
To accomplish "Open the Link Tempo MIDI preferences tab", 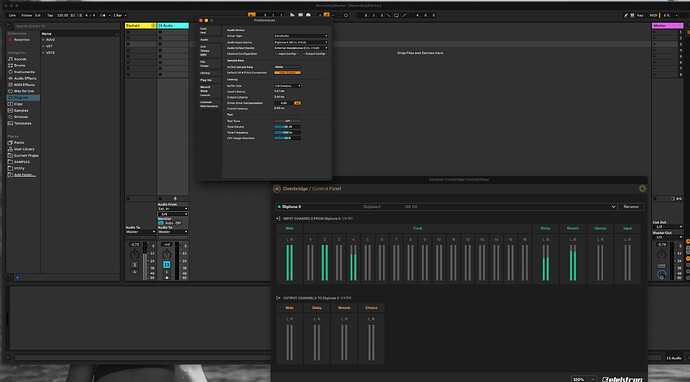I will [x=209, y=51].
